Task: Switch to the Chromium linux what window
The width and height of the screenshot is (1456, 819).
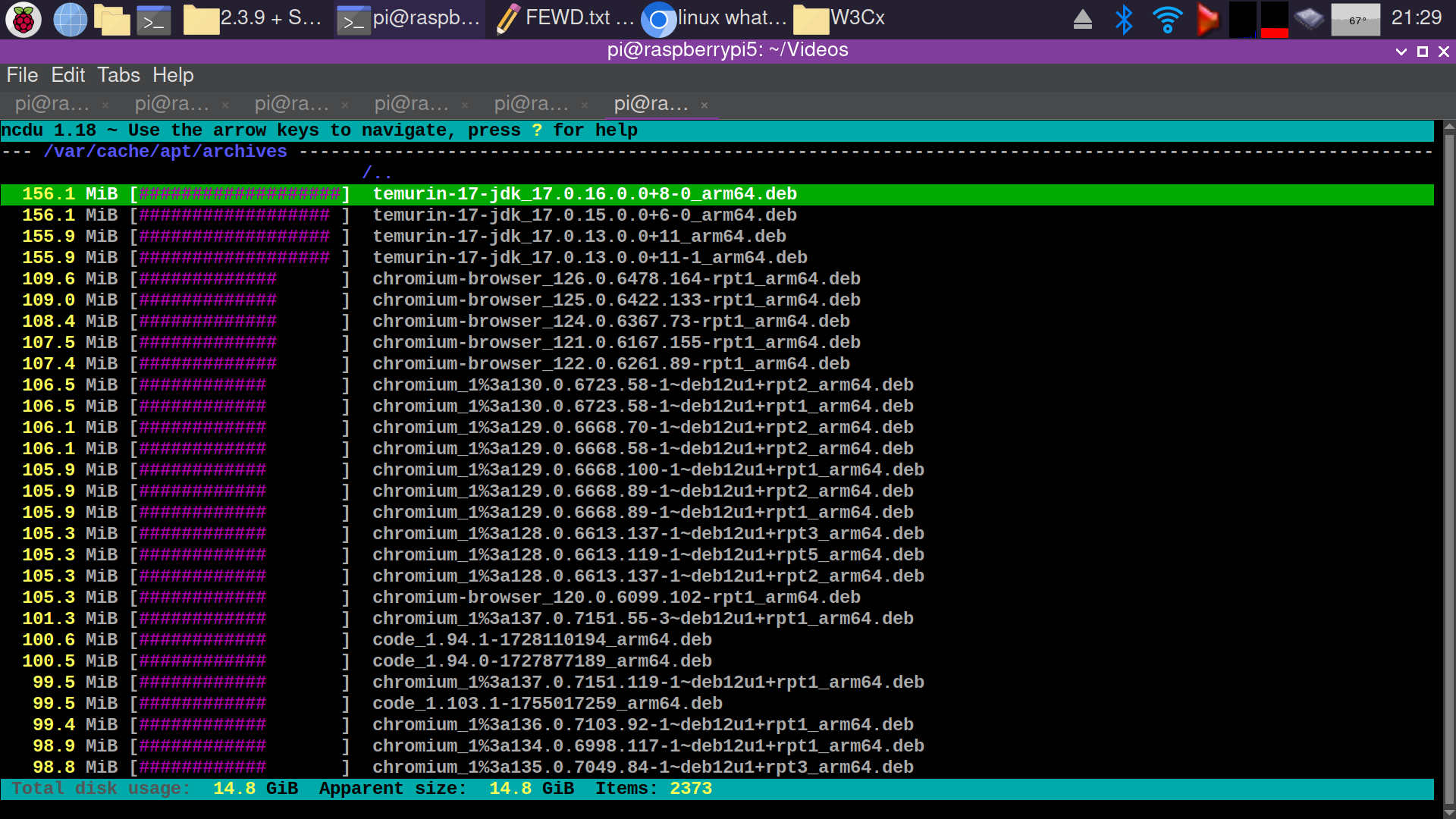Action: (714, 18)
